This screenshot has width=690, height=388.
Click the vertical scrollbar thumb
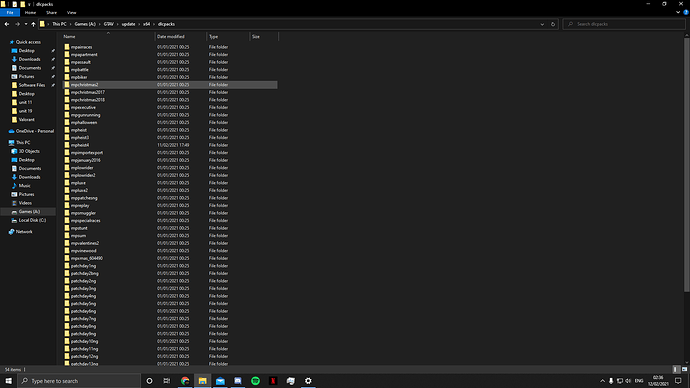[686, 164]
